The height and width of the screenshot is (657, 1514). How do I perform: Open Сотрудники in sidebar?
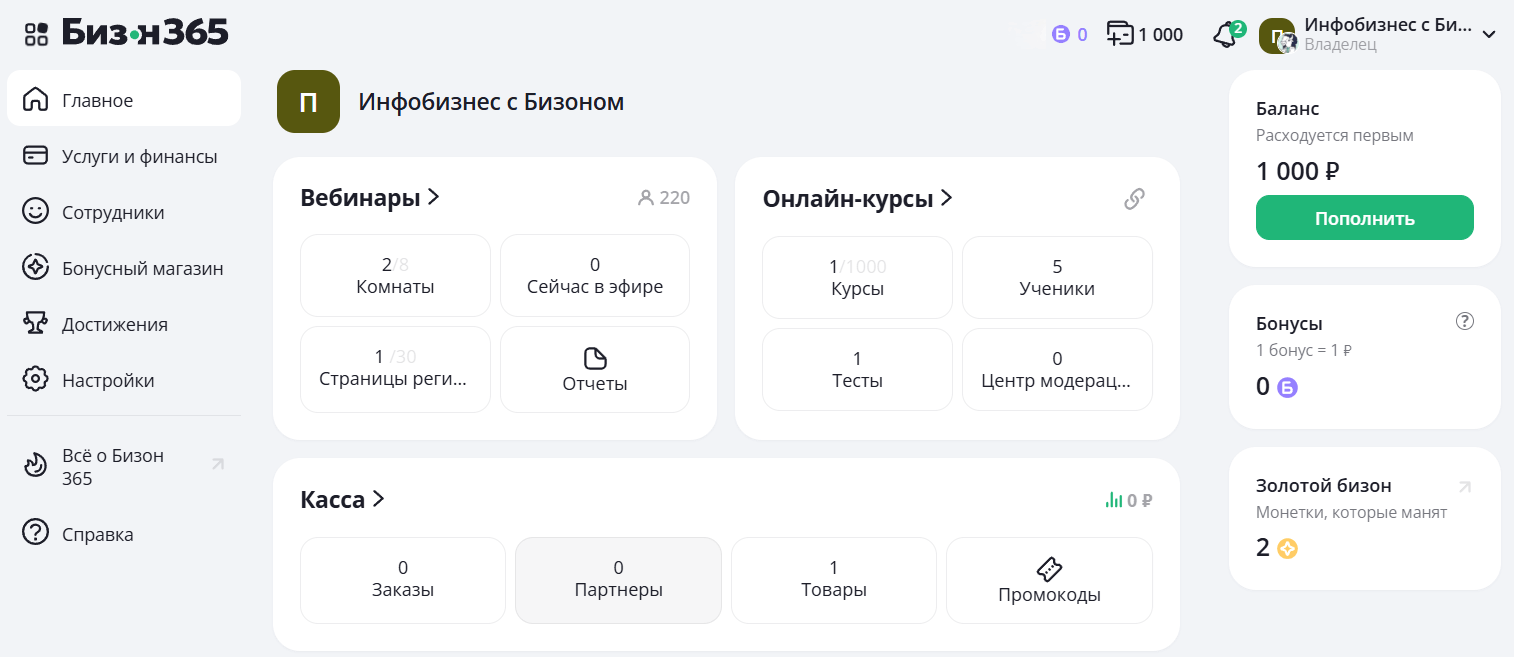click(x=112, y=213)
